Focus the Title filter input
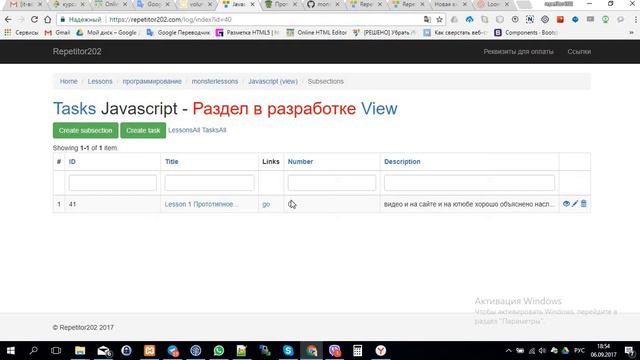Viewport: 640px width, 360px height. pyautogui.click(x=209, y=183)
